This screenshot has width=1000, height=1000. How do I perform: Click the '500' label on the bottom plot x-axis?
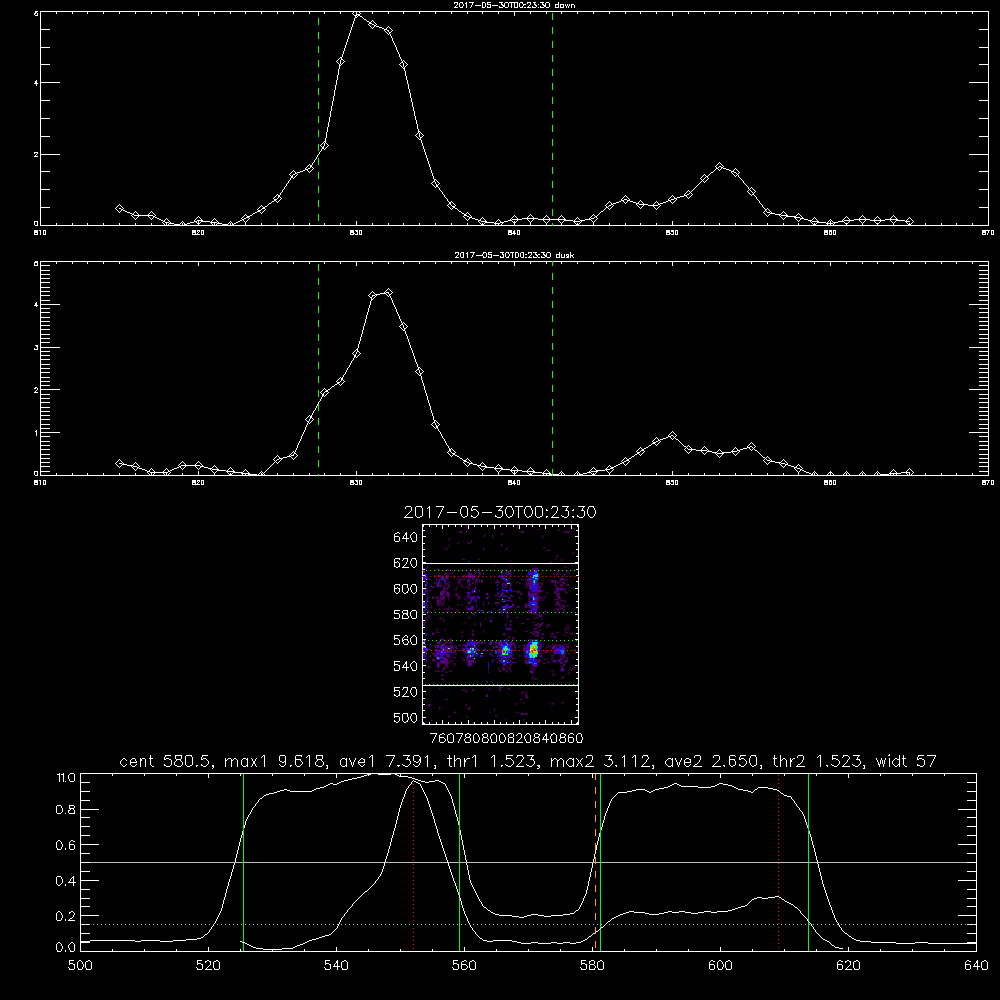(x=80, y=966)
